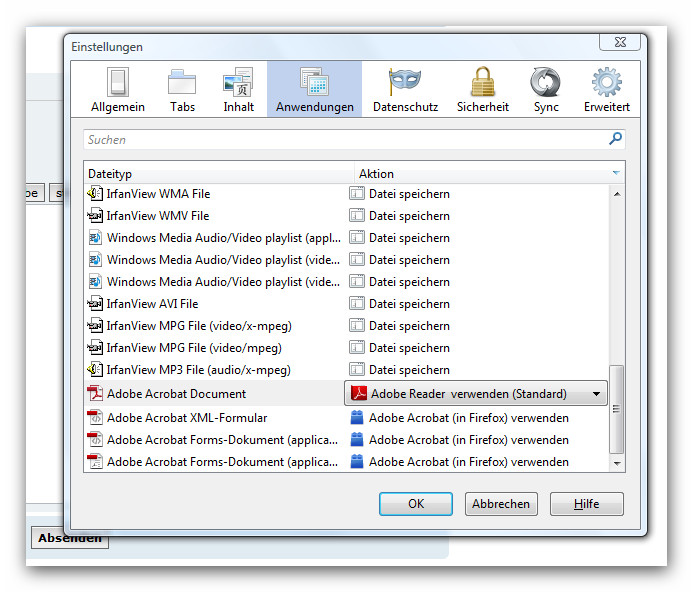This screenshot has height=592, width=693.
Task: Select Adobe Acrobat XML-Formular entry
Action: (187, 418)
